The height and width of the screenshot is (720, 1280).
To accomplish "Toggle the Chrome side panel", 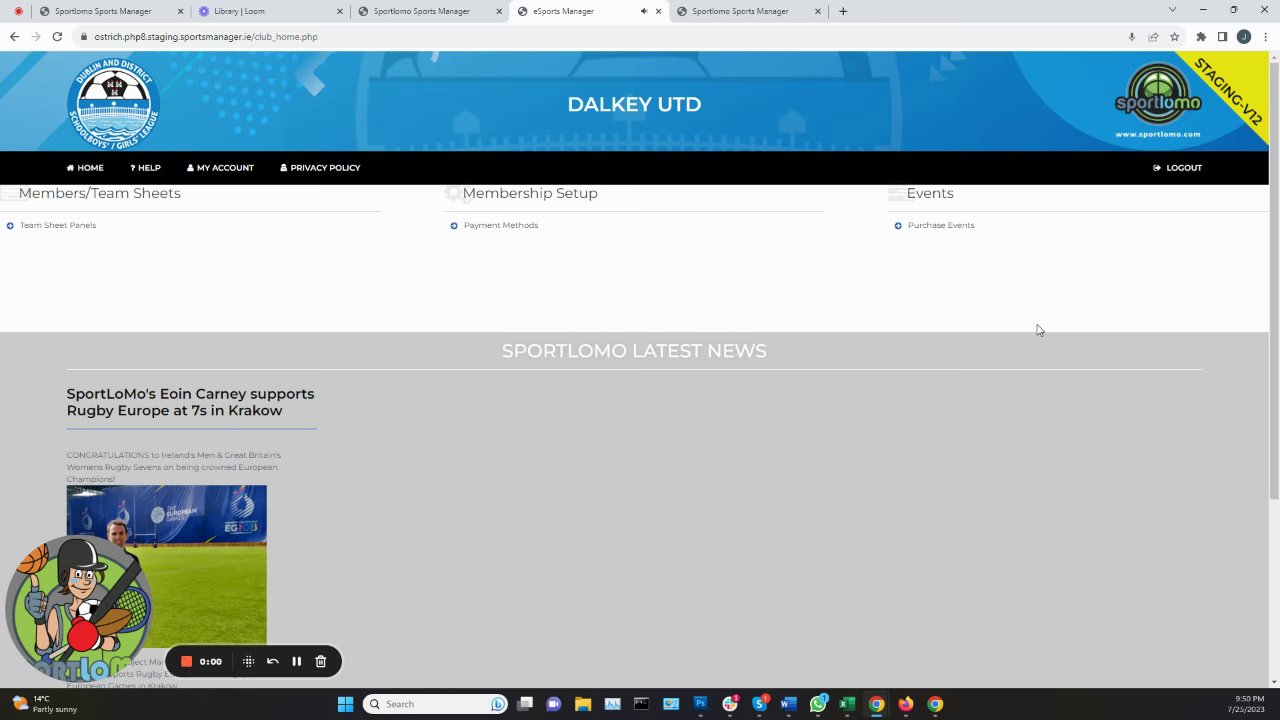I will 1222,37.
